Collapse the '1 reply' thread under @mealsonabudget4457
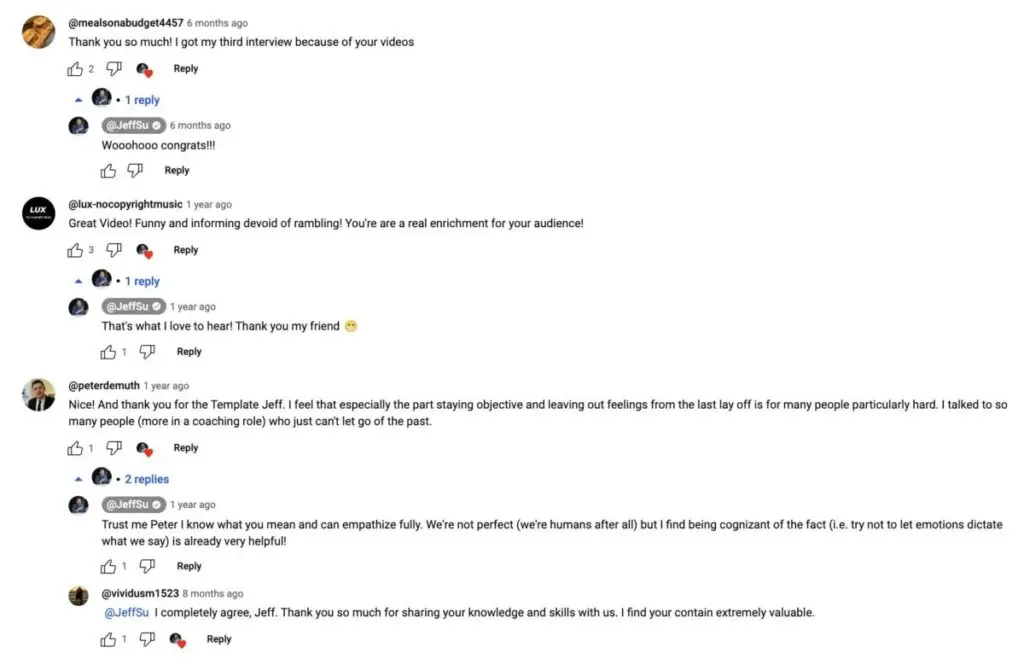 [80, 99]
